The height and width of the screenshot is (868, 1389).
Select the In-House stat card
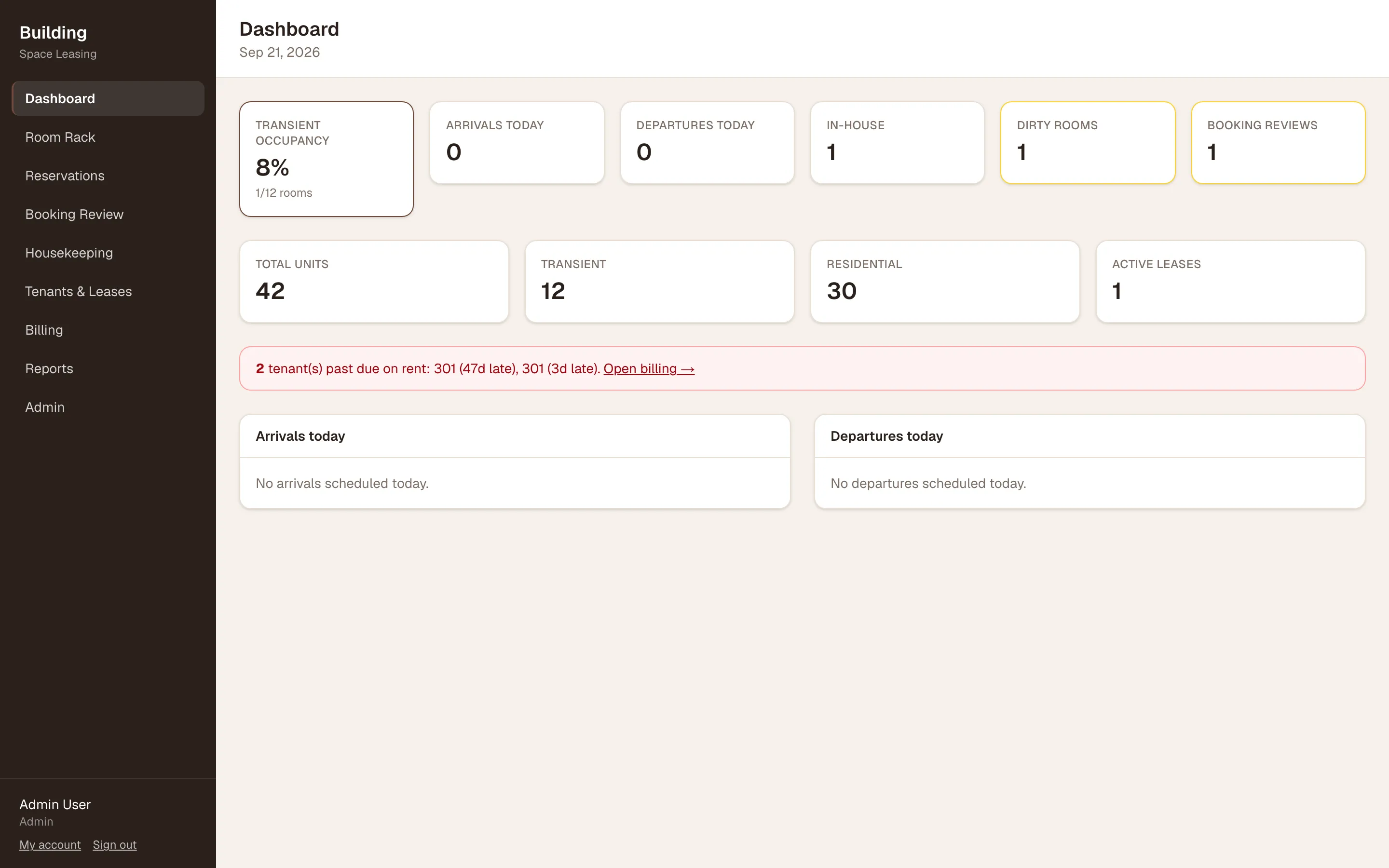pyautogui.click(x=897, y=143)
